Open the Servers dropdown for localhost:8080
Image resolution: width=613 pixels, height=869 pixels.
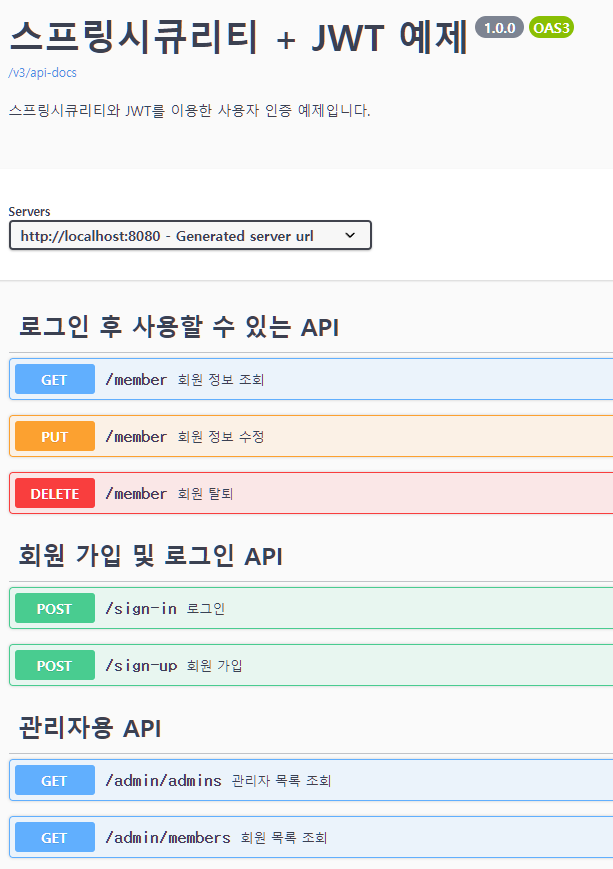190,236
